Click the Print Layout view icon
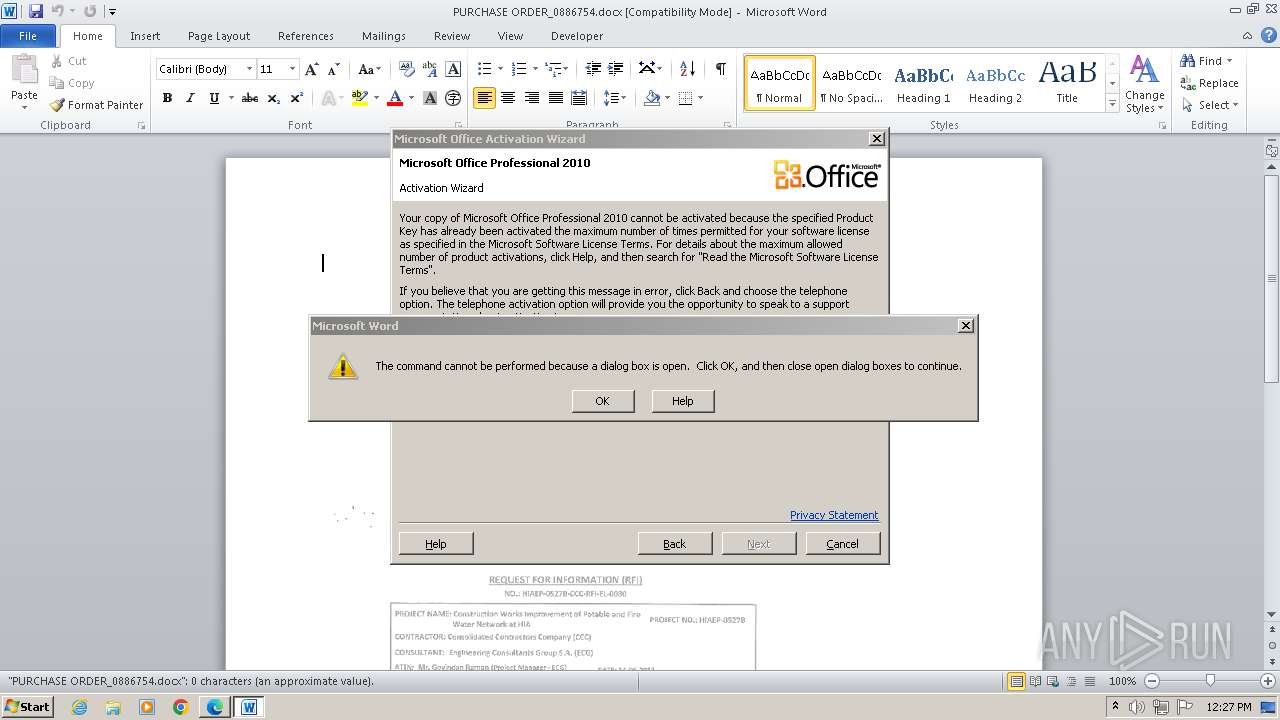The width and height of the screenshot is (1280, 720). coord(1017,681)
